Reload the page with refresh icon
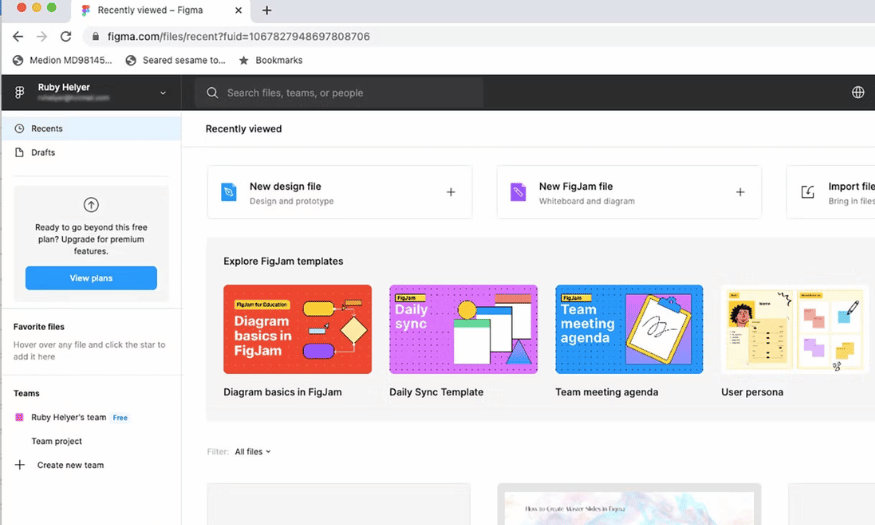This screenshot has height=525, width=875. tap(66, 37)
